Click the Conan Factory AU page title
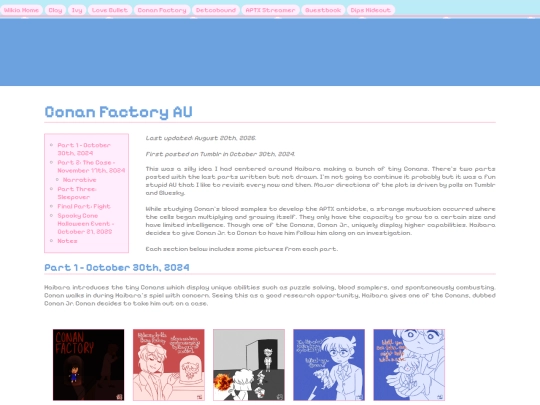540x405 pixels. pyautogui.click(x=118, y=112)
